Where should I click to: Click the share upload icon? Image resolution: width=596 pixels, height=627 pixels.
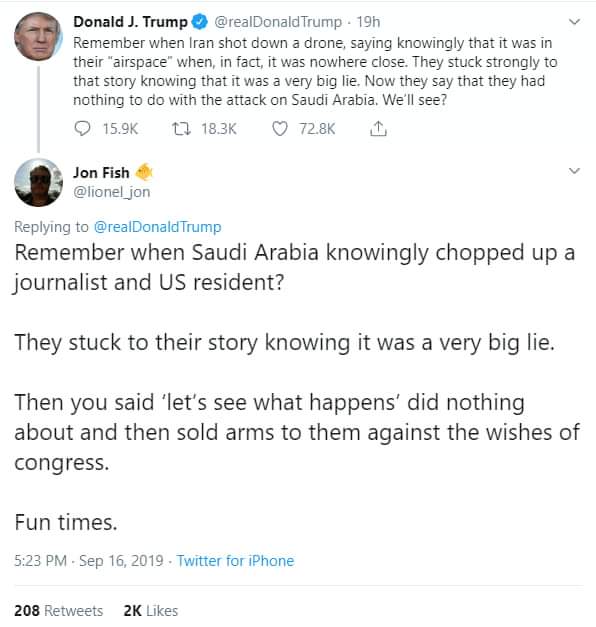378,128
